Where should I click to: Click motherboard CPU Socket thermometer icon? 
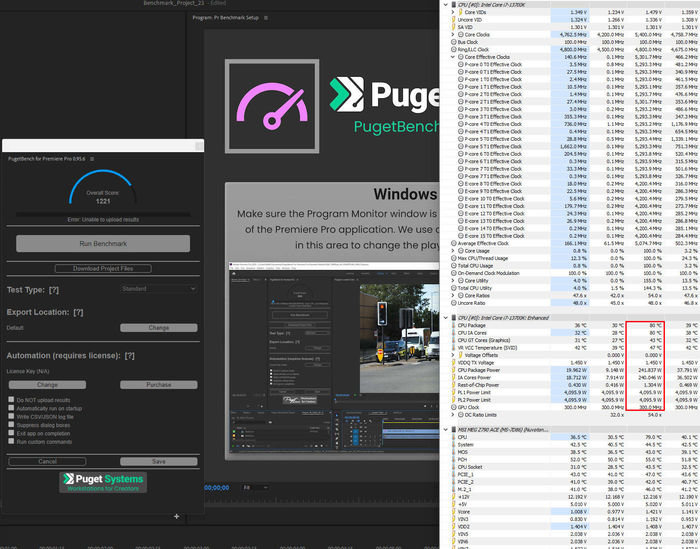(x=454, y=467)
